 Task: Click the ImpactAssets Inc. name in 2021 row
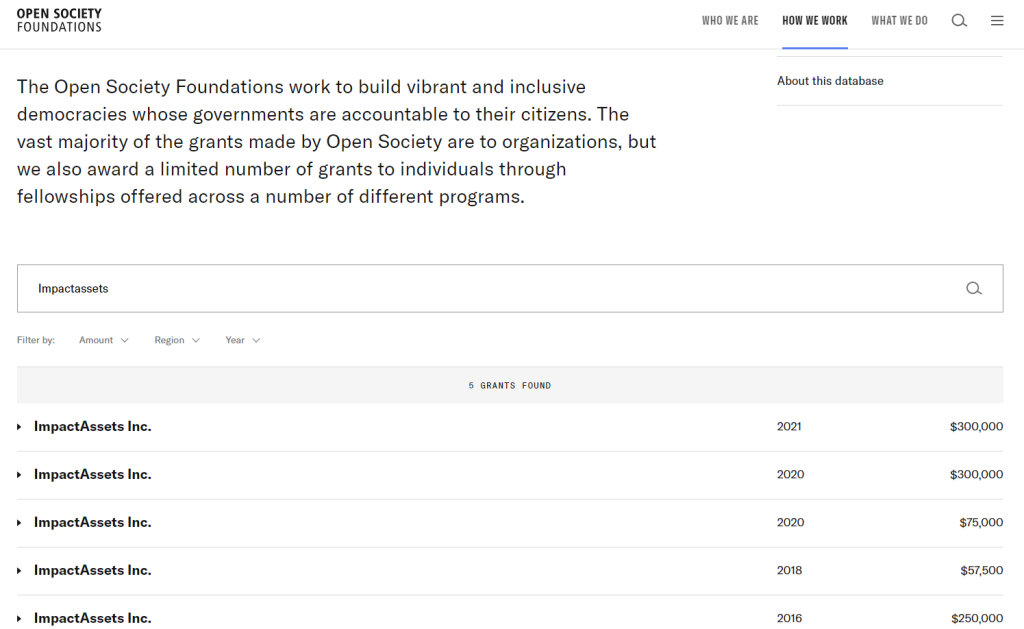[93, 427]
